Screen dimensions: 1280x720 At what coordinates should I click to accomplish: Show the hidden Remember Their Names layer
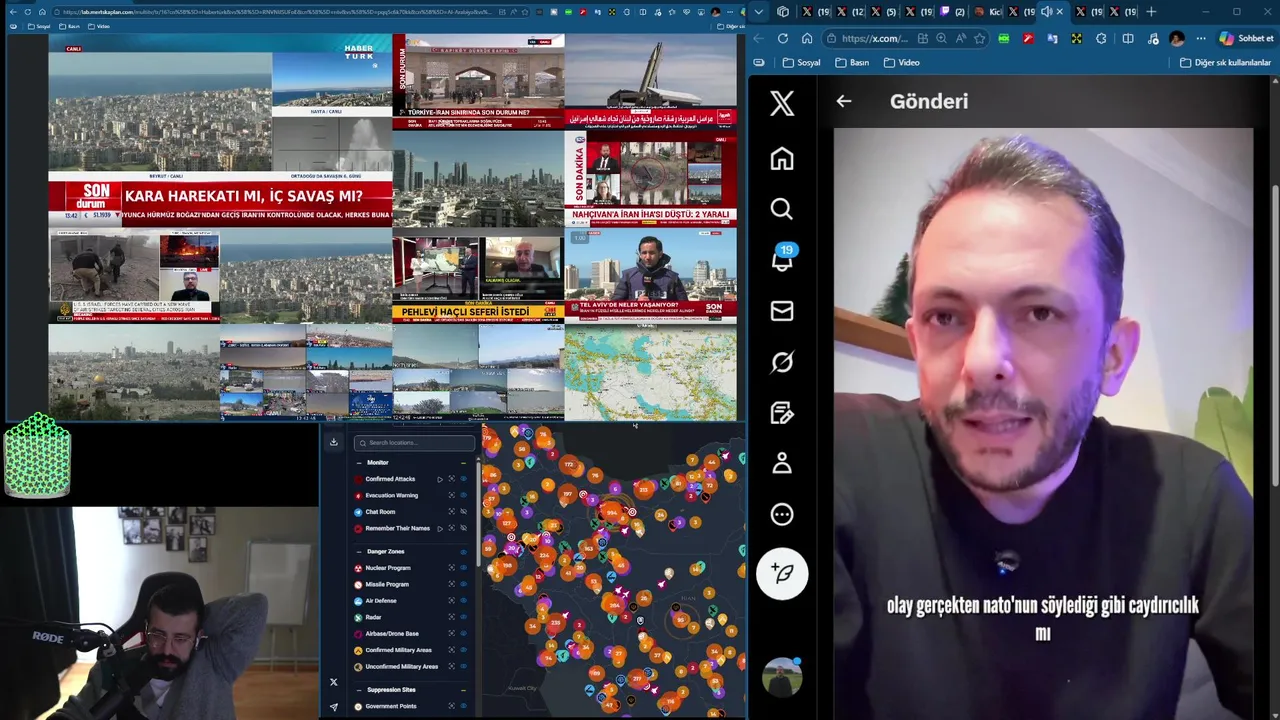(463, 528)
